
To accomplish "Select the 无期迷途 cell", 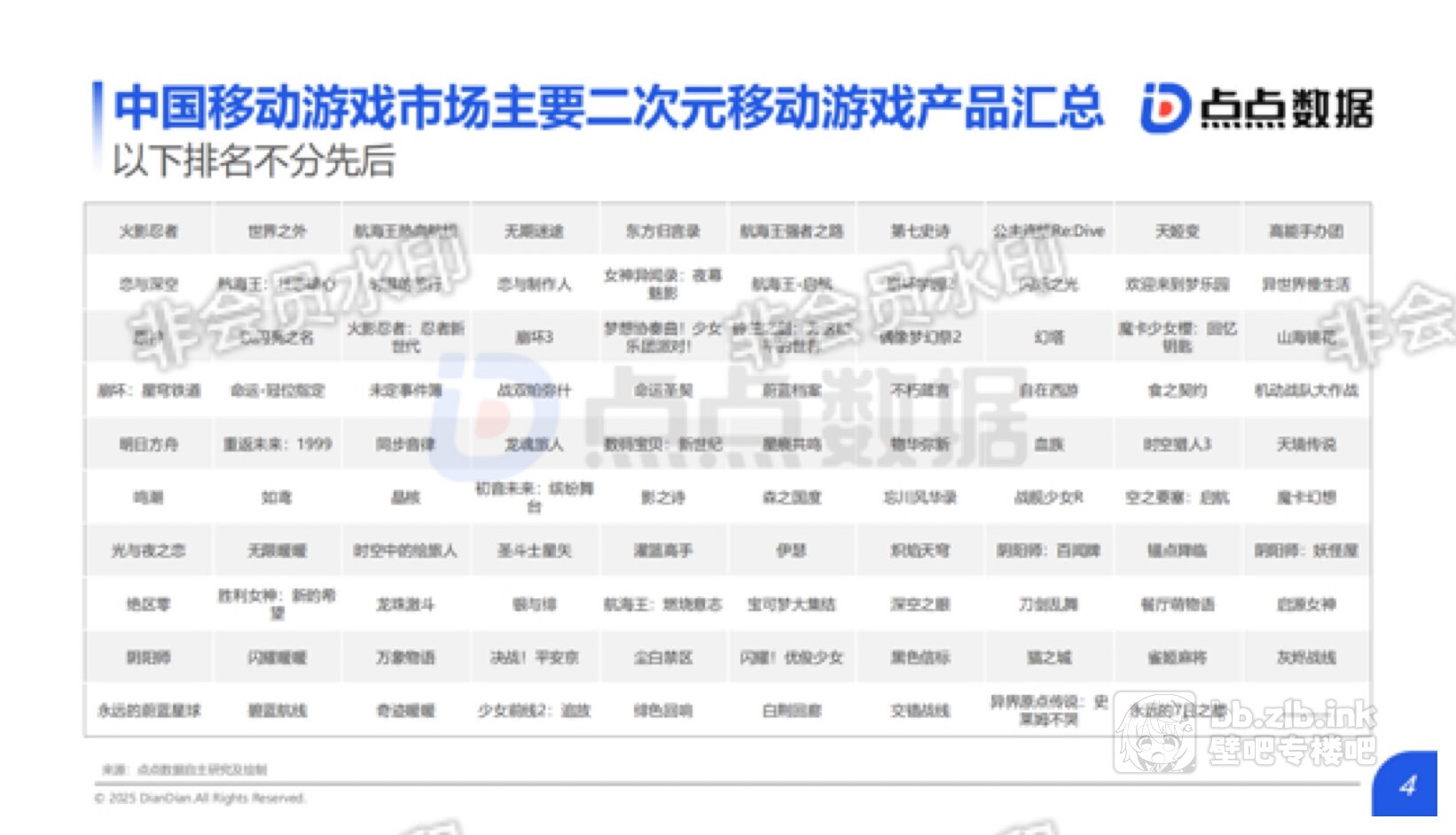I will 534,231.
